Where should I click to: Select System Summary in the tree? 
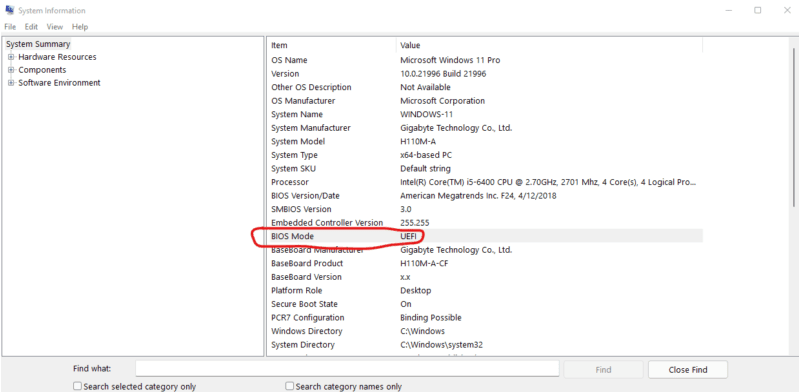click(38, 44)
